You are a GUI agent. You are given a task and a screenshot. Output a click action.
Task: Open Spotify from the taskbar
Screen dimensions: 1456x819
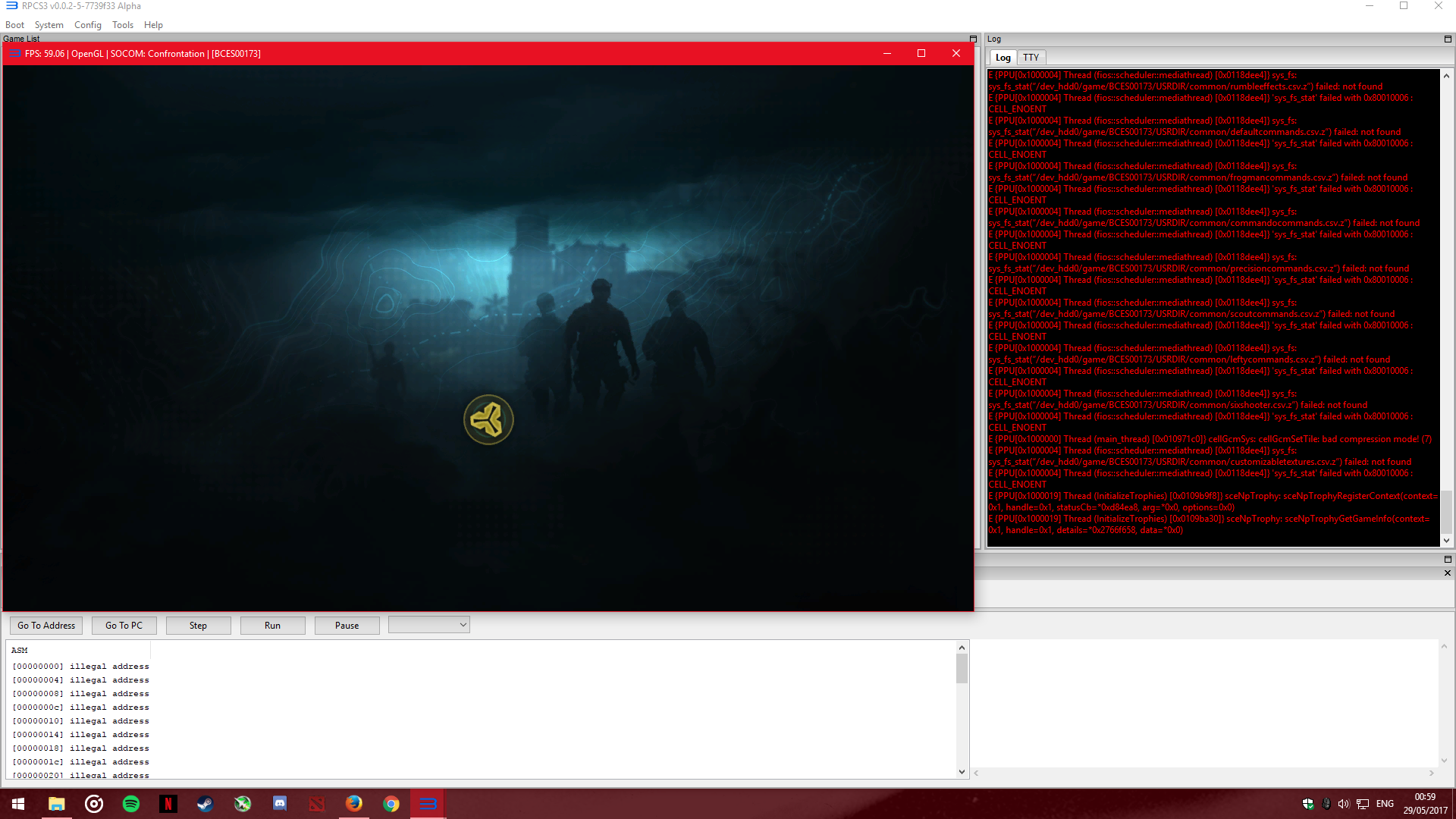pos(131,804)
